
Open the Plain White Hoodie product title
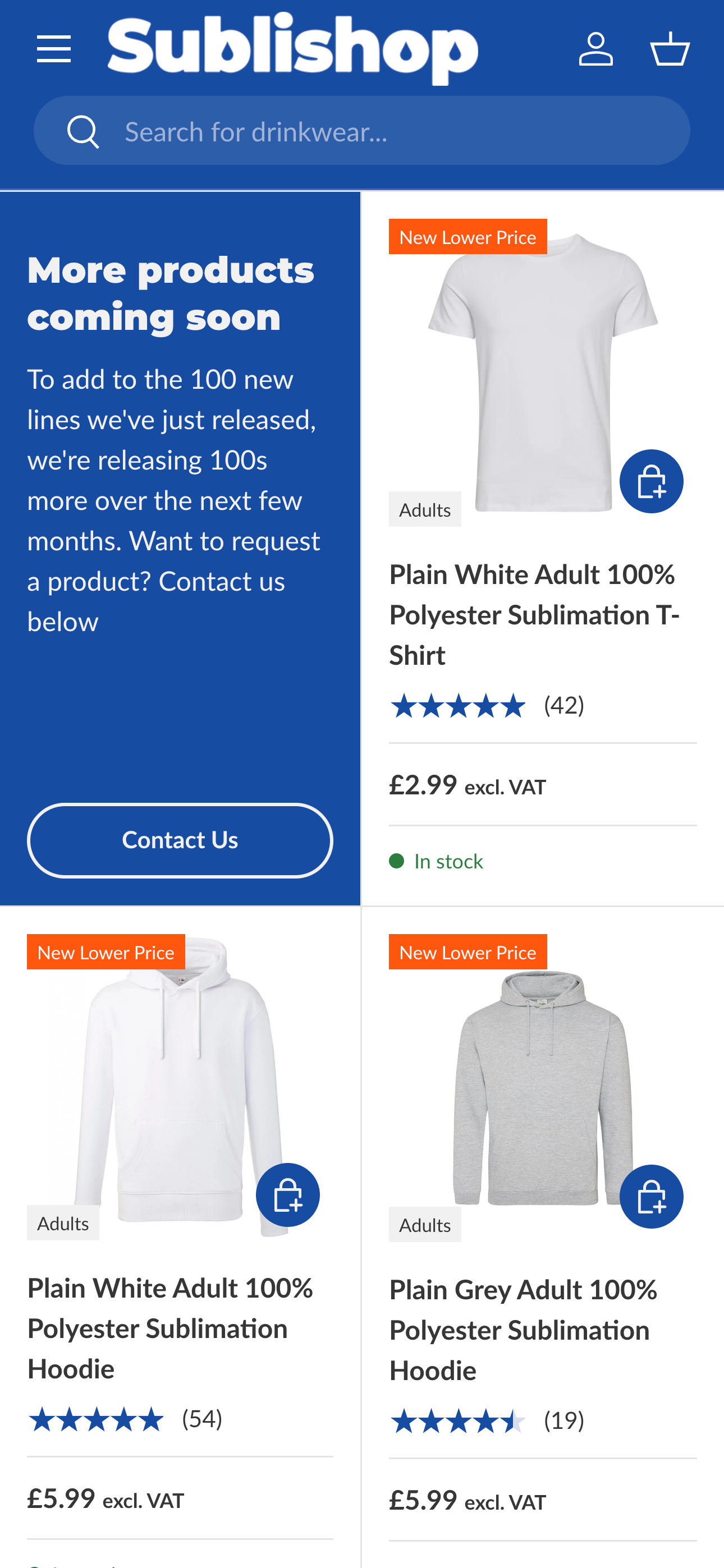(x=171, y=1328)
